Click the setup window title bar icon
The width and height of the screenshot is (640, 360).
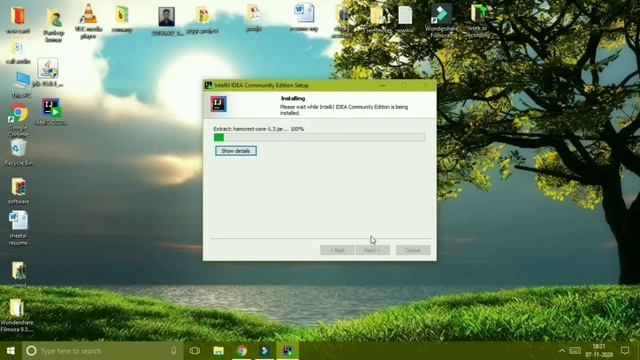pos(208,85)
